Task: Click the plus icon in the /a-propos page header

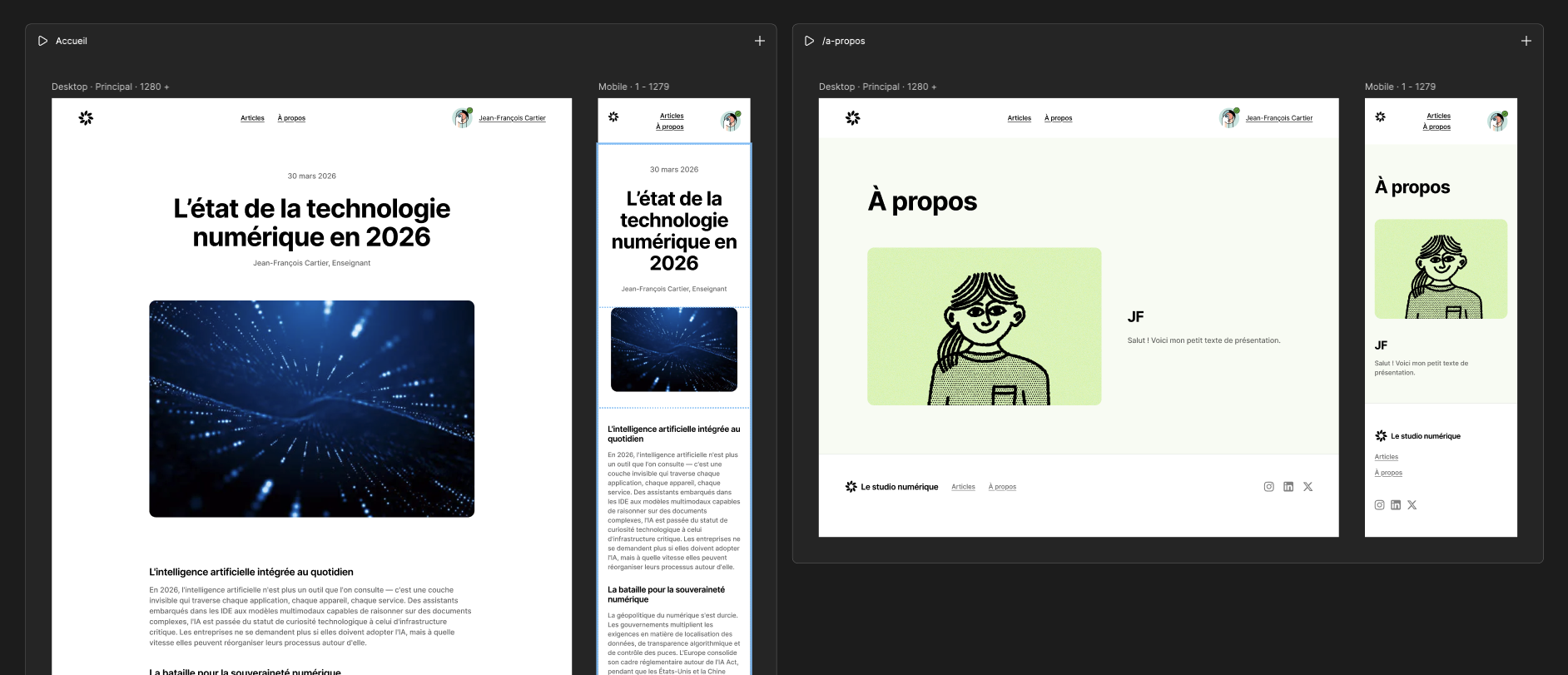Action: click(x=1526, y=41)
